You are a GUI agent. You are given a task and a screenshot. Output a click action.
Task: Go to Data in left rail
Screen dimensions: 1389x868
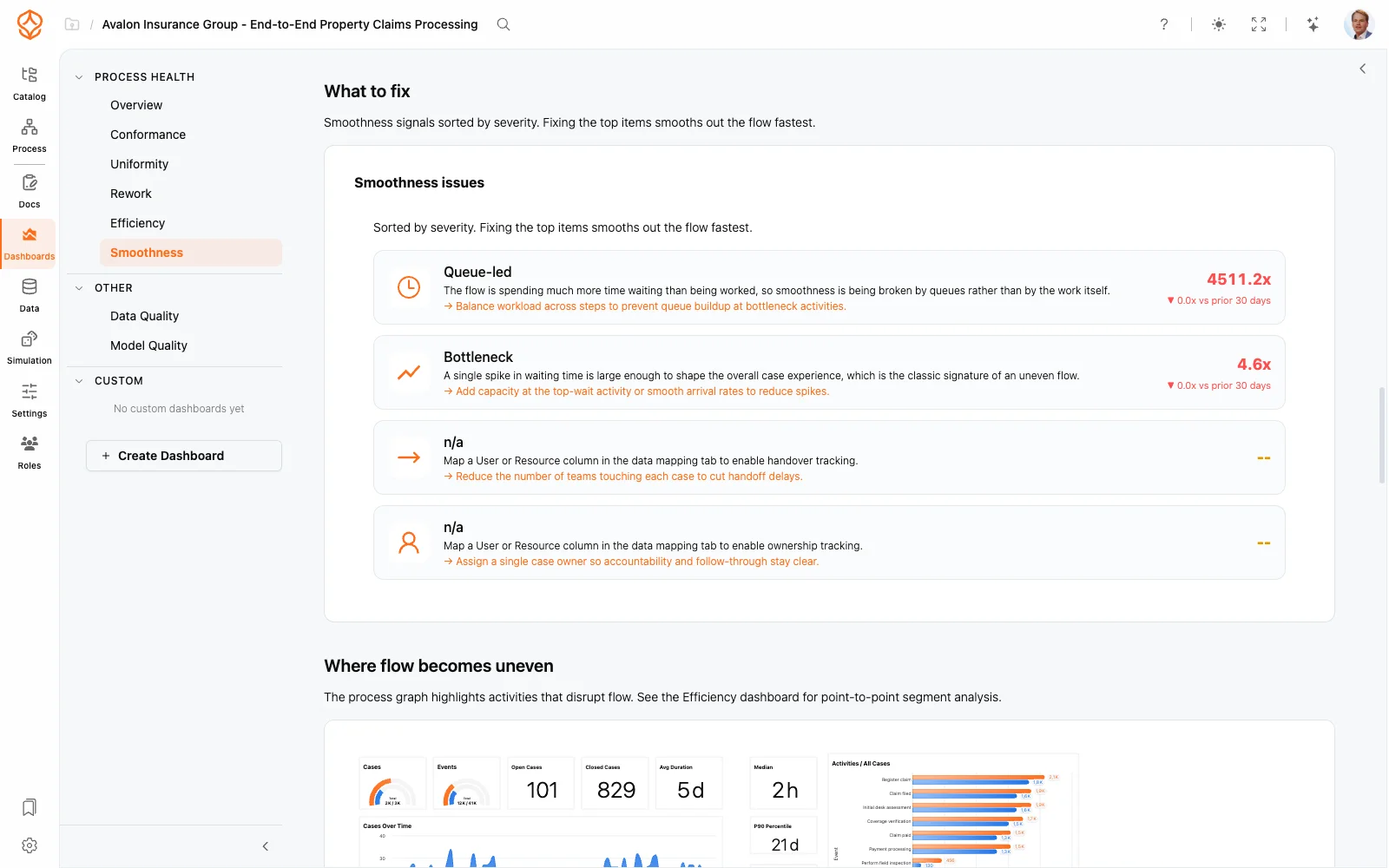(x=30, y=295)
